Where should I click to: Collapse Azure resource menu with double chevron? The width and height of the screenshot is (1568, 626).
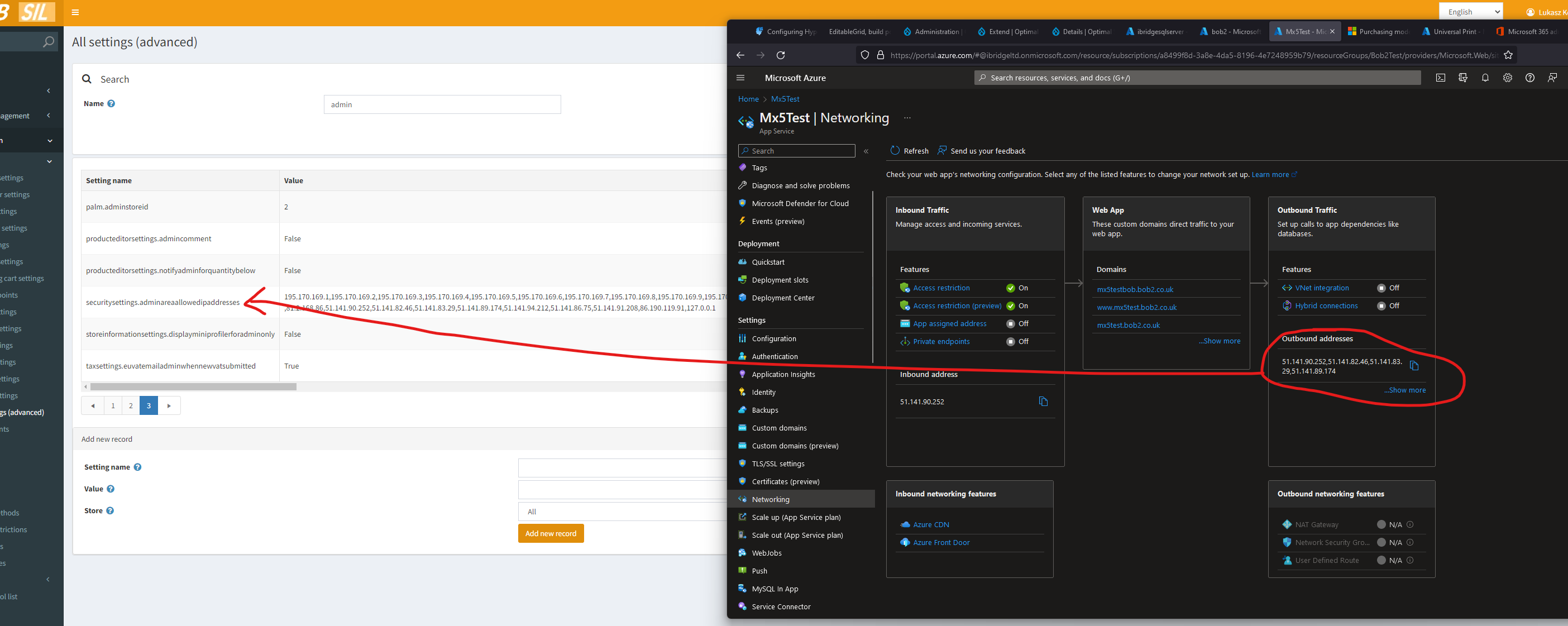pos(866,151)
